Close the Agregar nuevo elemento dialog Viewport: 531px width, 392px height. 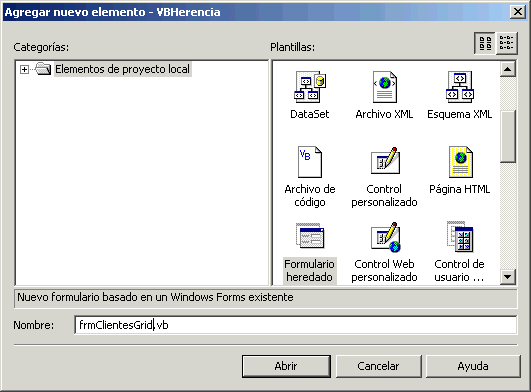point(518,12)
